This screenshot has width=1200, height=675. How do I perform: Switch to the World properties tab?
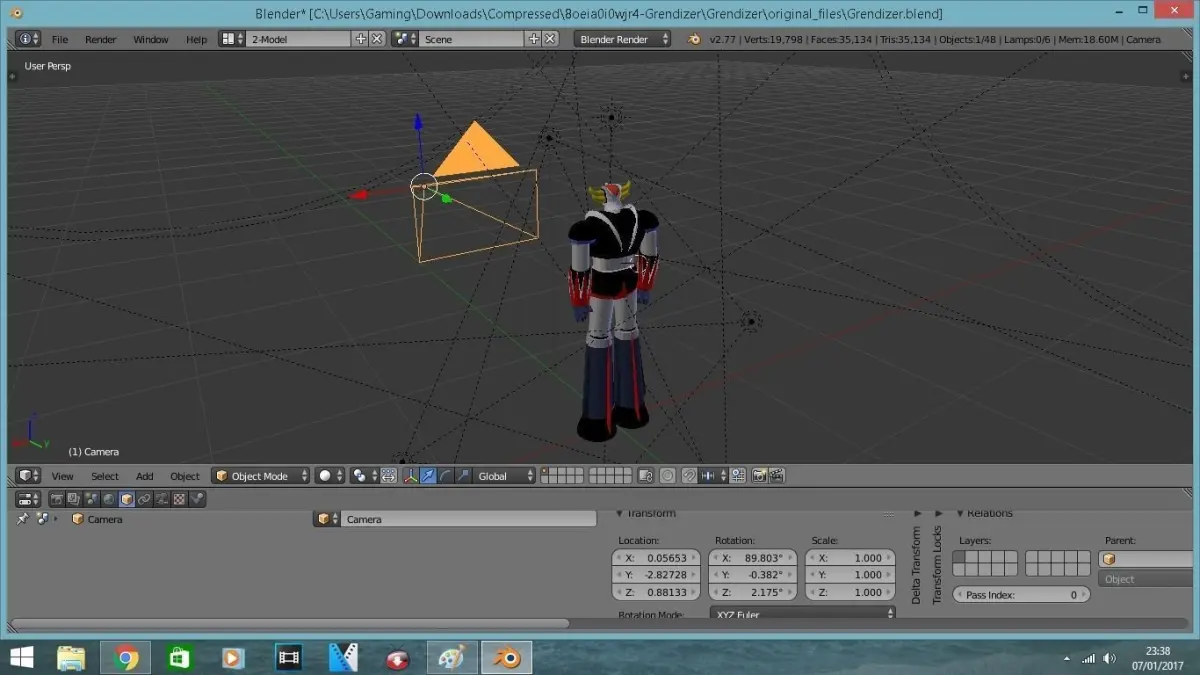coord(109,498)
